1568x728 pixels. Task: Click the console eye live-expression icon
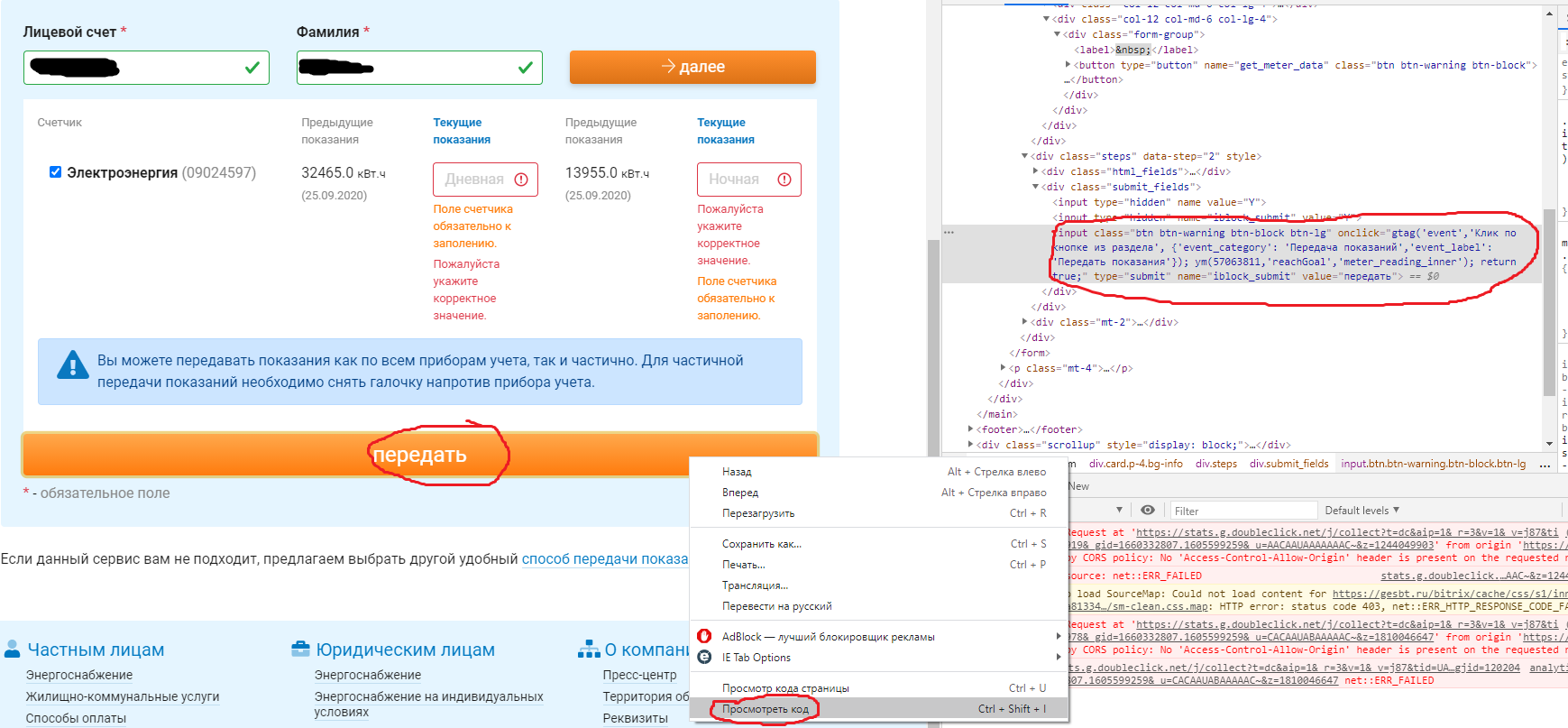(1147, 511)
